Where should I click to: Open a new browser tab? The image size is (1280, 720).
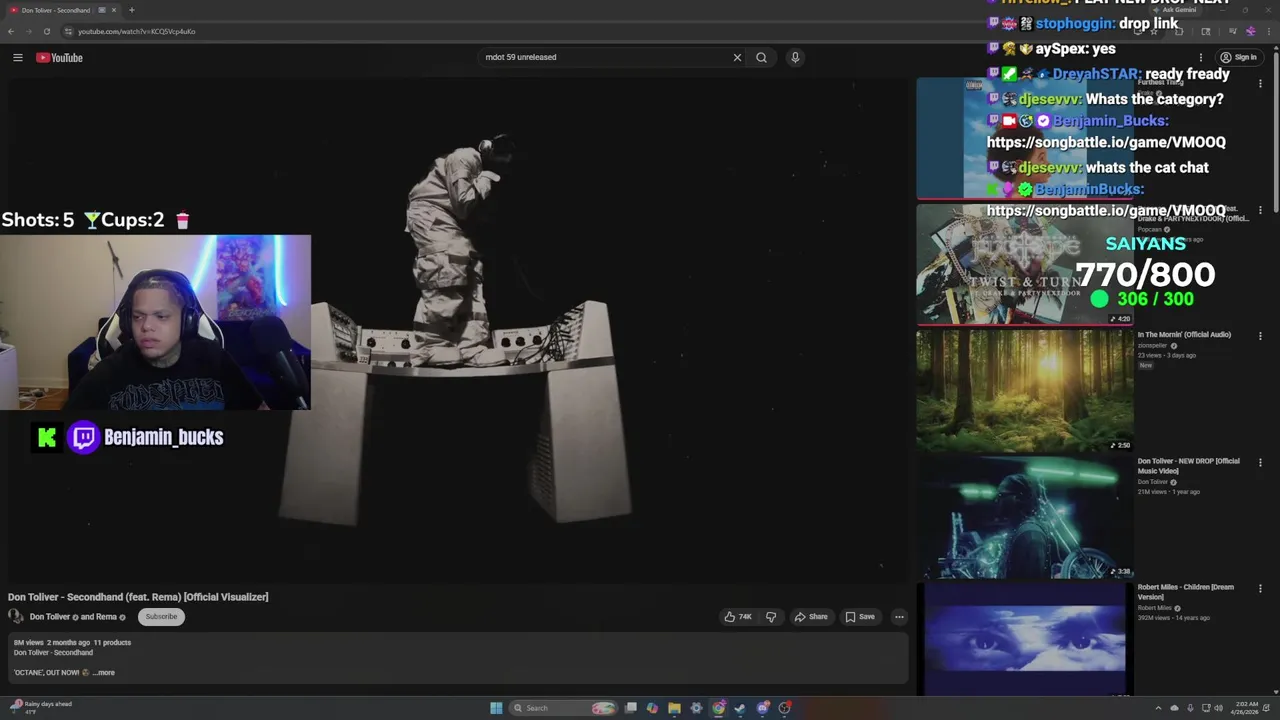[x=131, y=10]
